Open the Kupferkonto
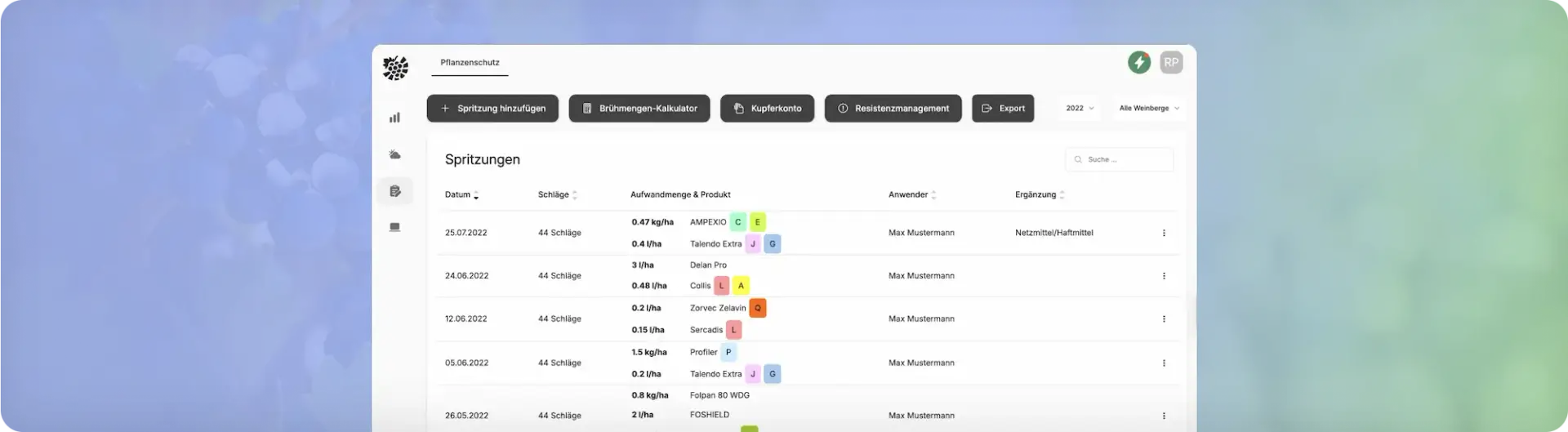Image resolution: width=1568 pixels, height=432 pixels. tap(767, 109)
